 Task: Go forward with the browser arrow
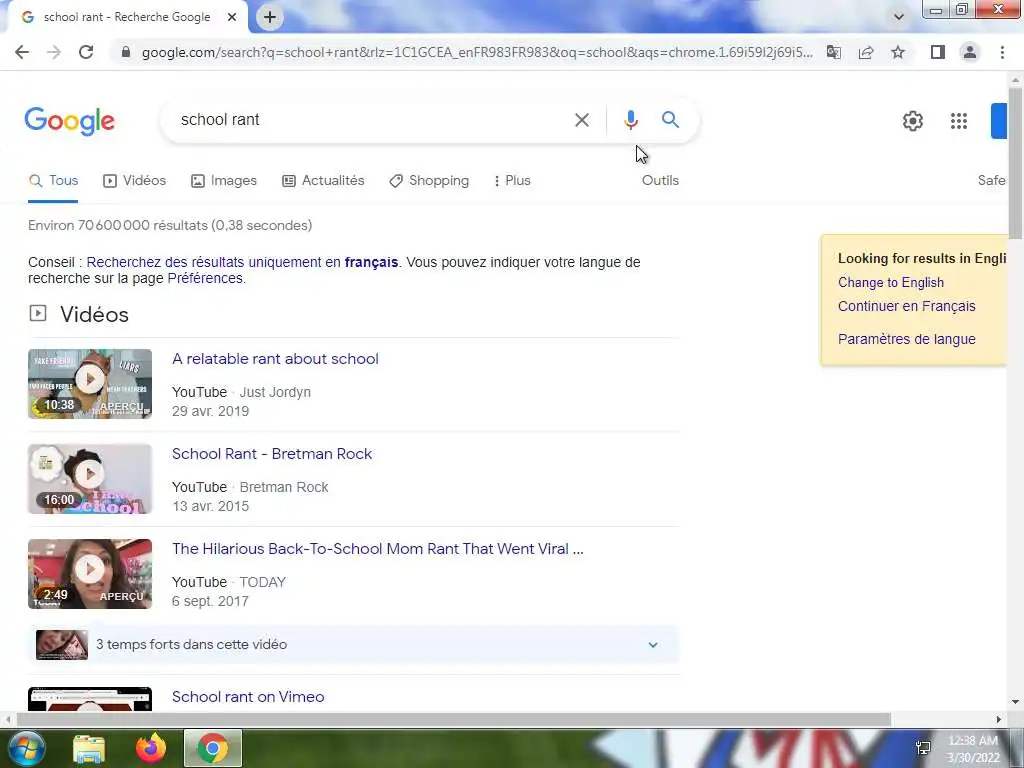click(x=54, y=52)
